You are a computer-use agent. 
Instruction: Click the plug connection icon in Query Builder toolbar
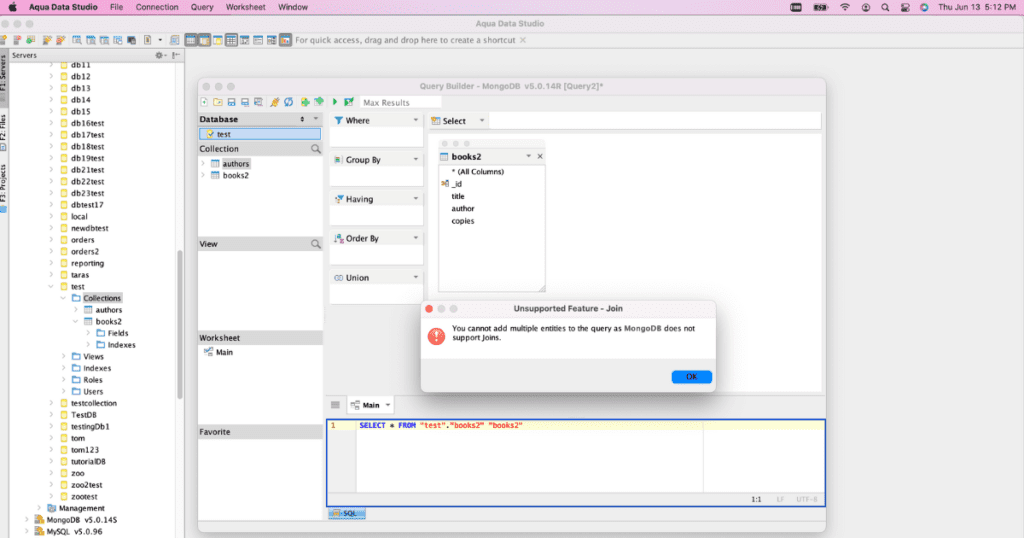275,103
